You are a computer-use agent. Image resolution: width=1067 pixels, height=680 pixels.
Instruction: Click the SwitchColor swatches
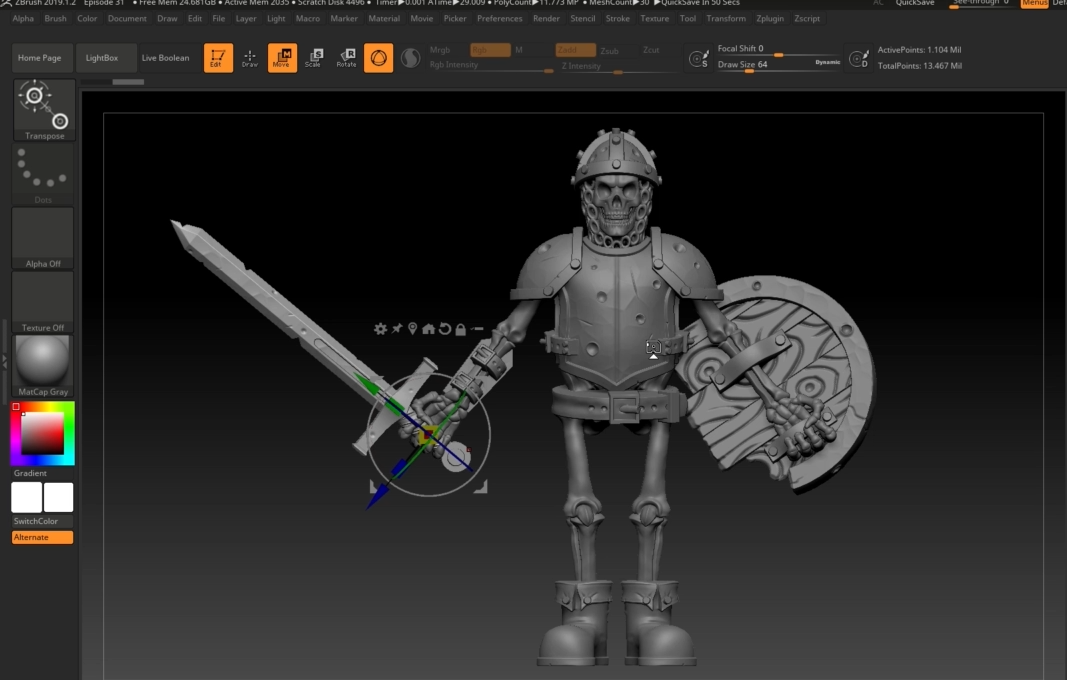click(x=42, y=497)
